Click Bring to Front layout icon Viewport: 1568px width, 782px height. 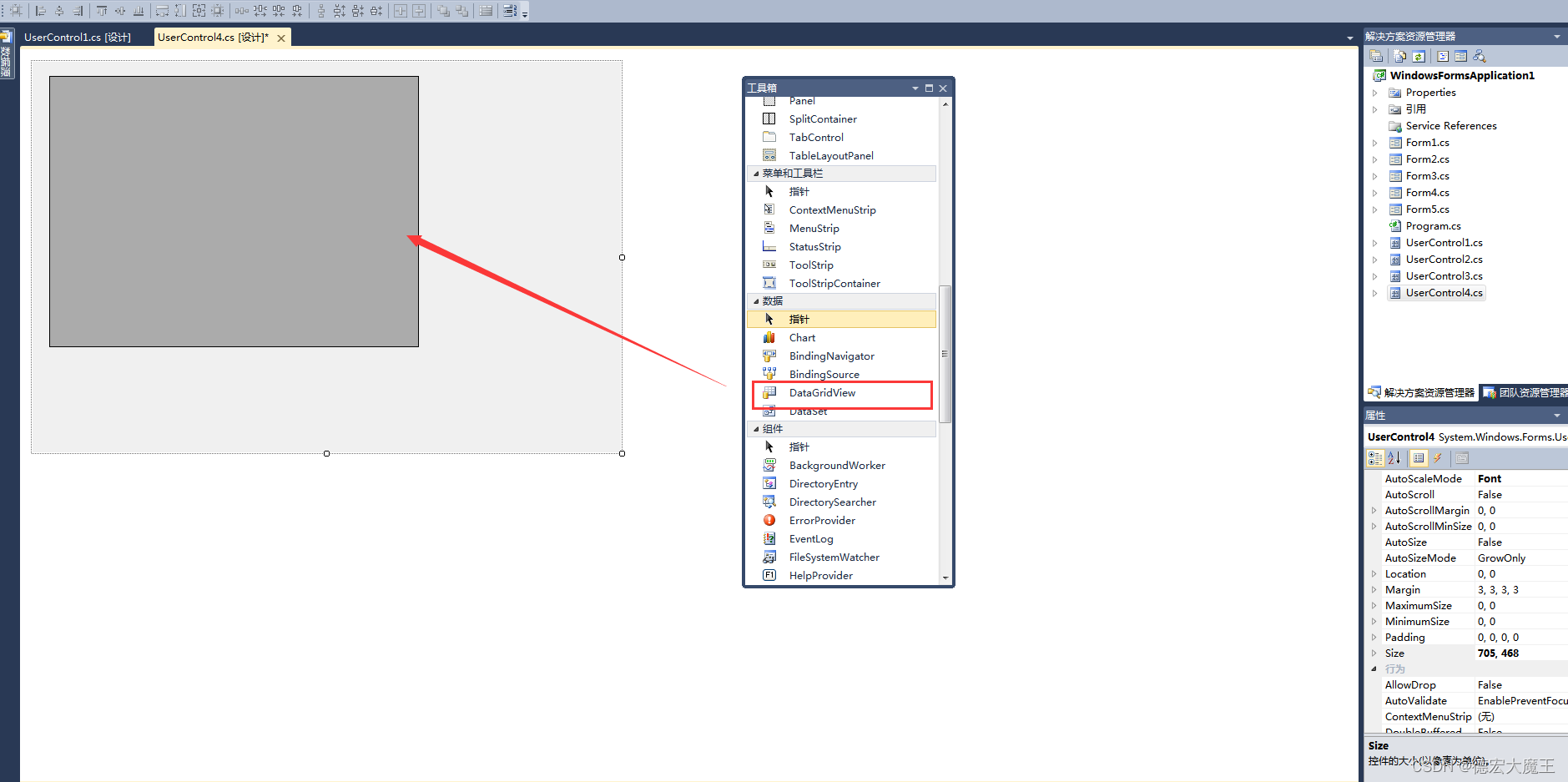click(443, 11)
